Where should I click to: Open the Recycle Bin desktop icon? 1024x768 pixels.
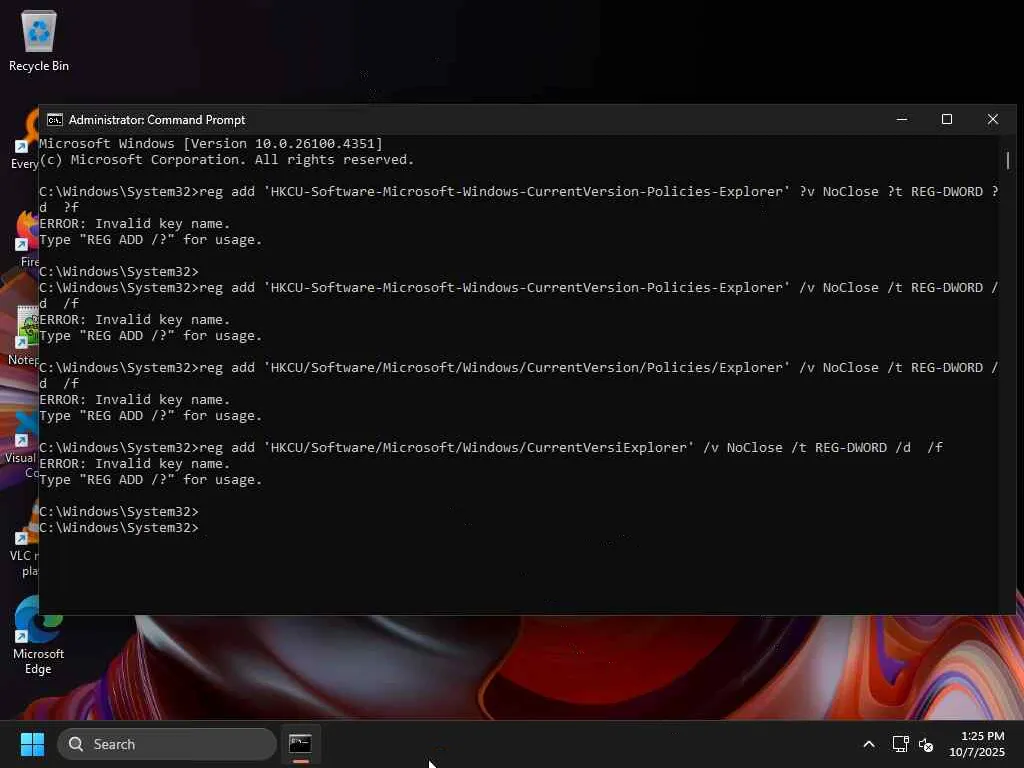point(39,40)
